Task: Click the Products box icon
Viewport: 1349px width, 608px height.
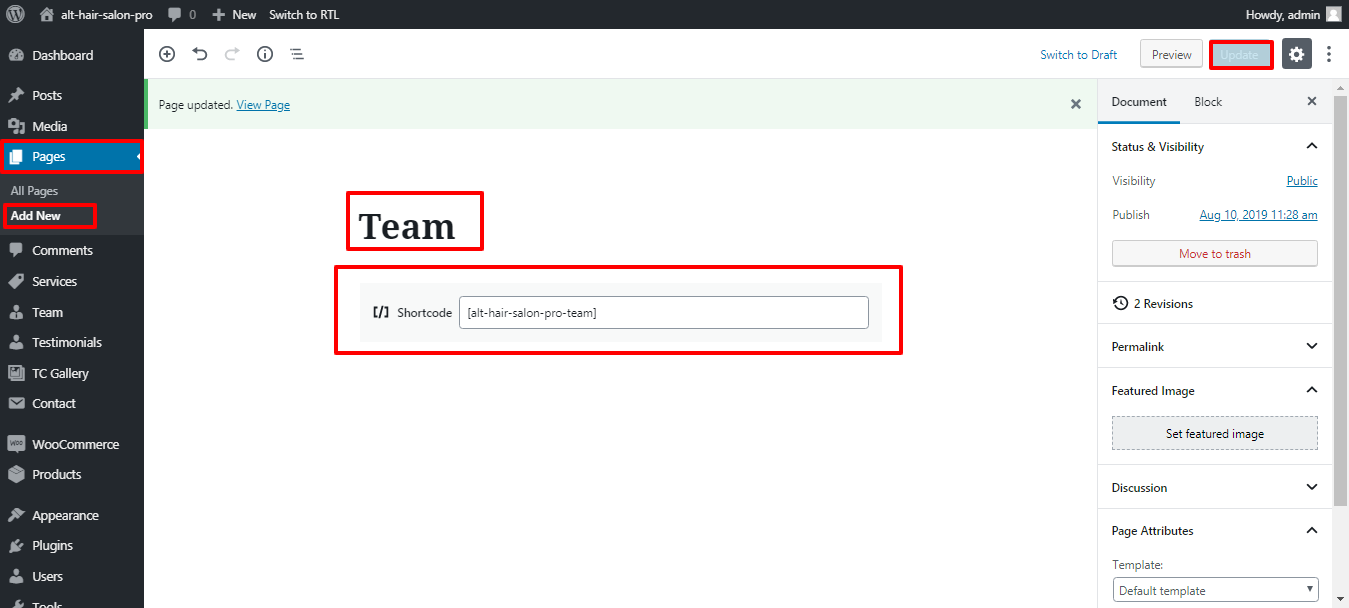Action: point(16,474)
